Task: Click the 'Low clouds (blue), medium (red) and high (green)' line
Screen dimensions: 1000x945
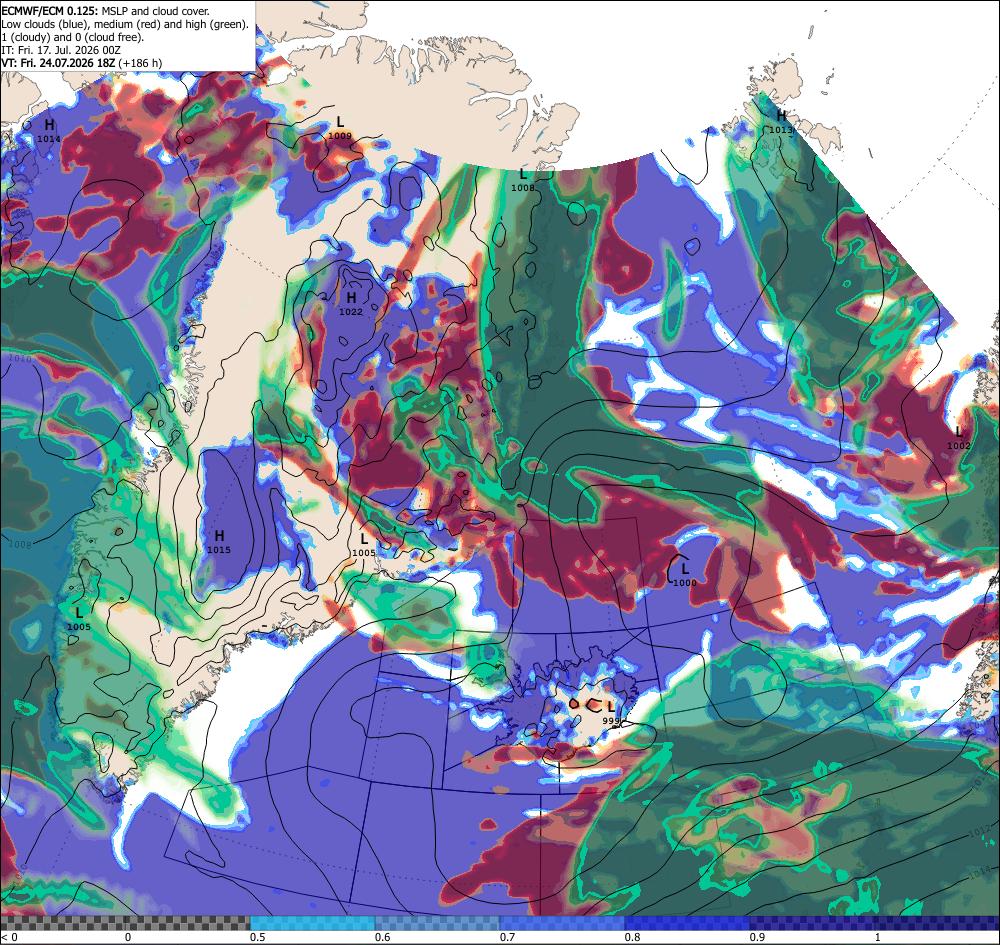Action: point(125,24)
